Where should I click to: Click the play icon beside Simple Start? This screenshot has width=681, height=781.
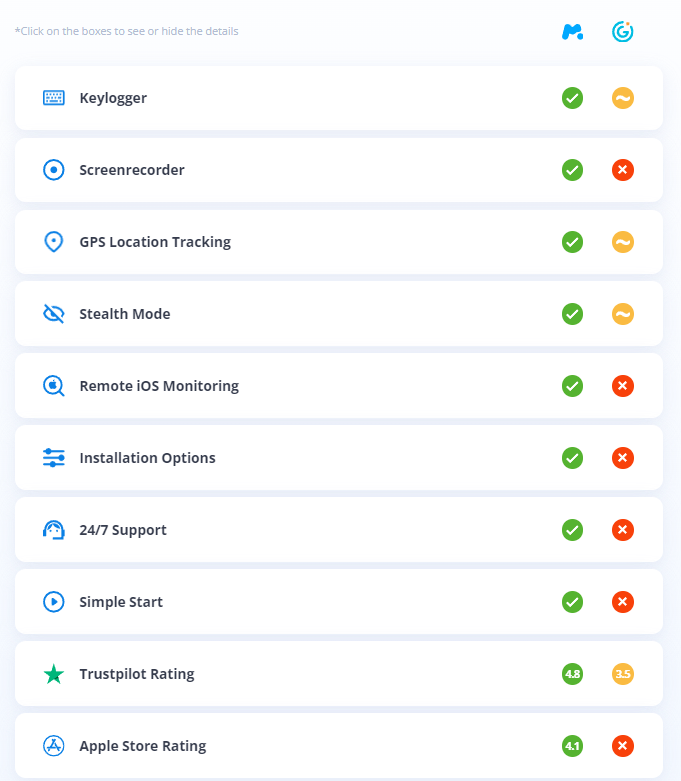click(x=53, y=602)
